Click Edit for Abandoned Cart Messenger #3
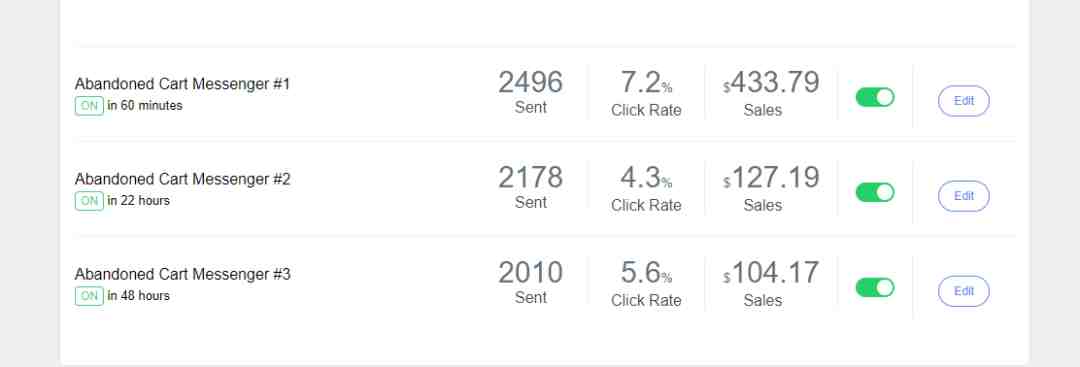This screenshot has height=367, width=1080. 964,291
